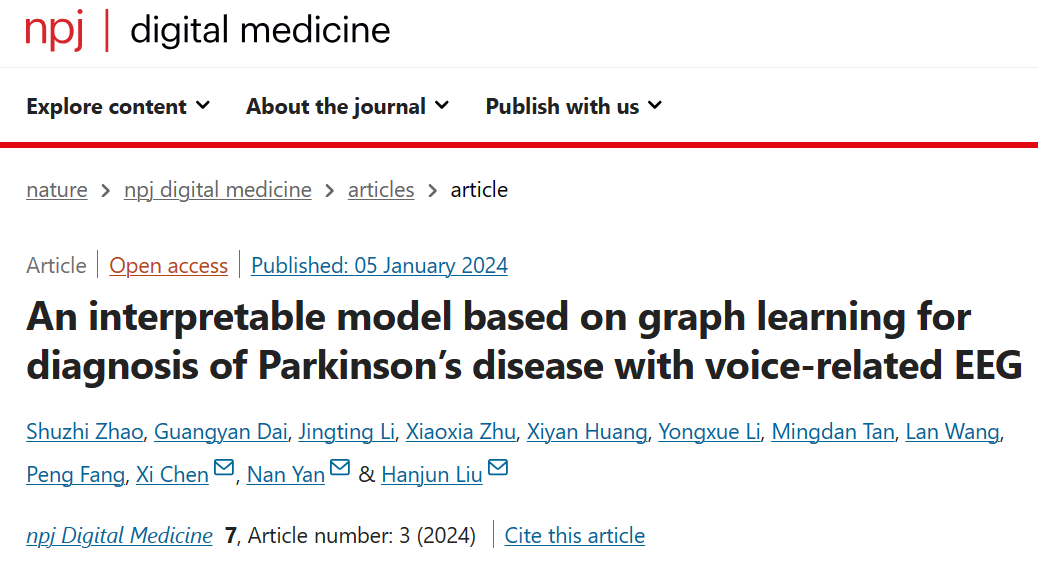The width and height of the screenshot is (1038, 564).
Task: Open the npj Digital Medicine journal citation link
Action: point(119,536)
